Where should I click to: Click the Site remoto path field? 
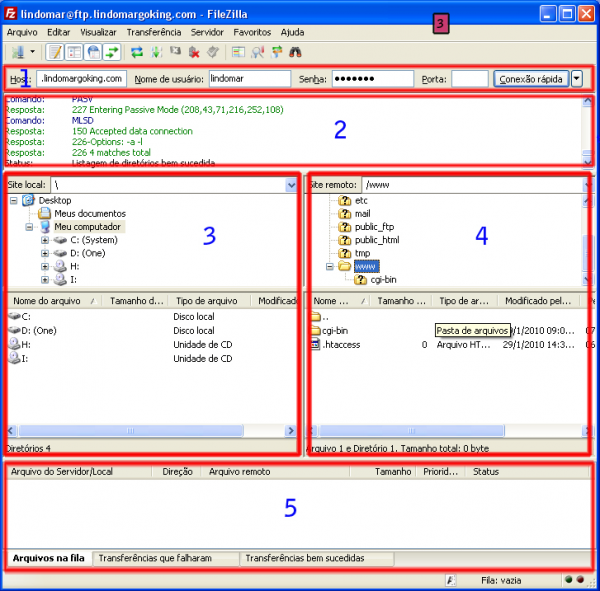click(474, 185)
